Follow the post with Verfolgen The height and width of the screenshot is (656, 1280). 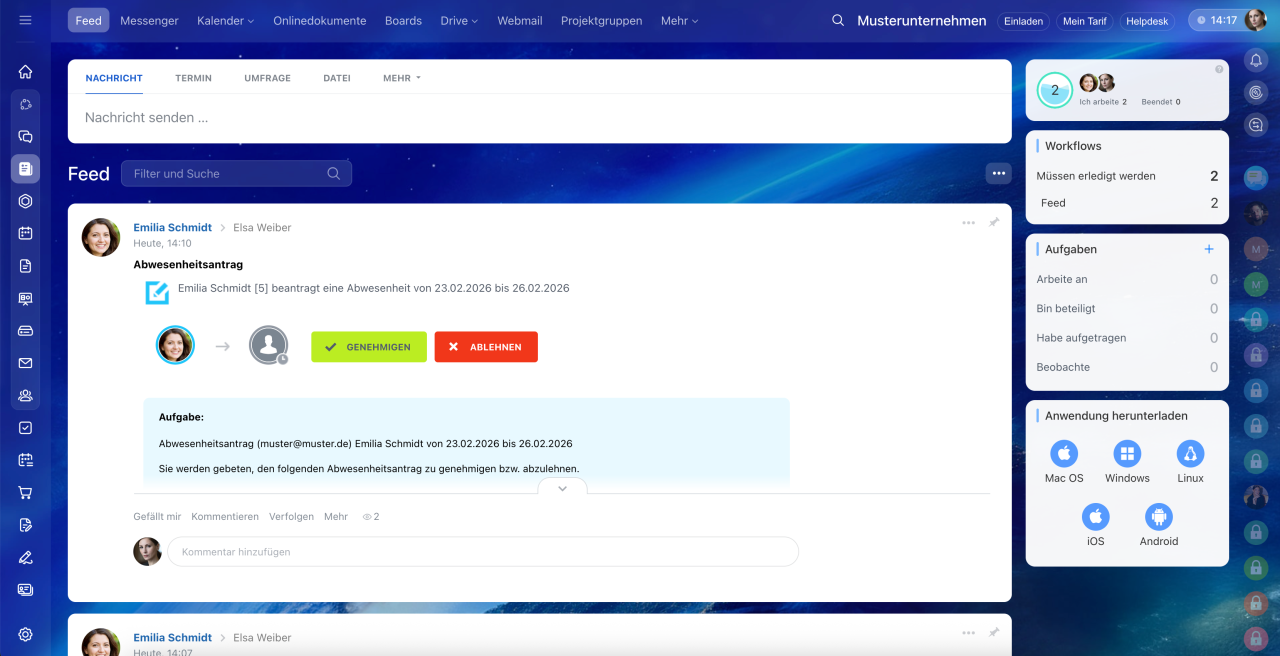click(291, 517)
